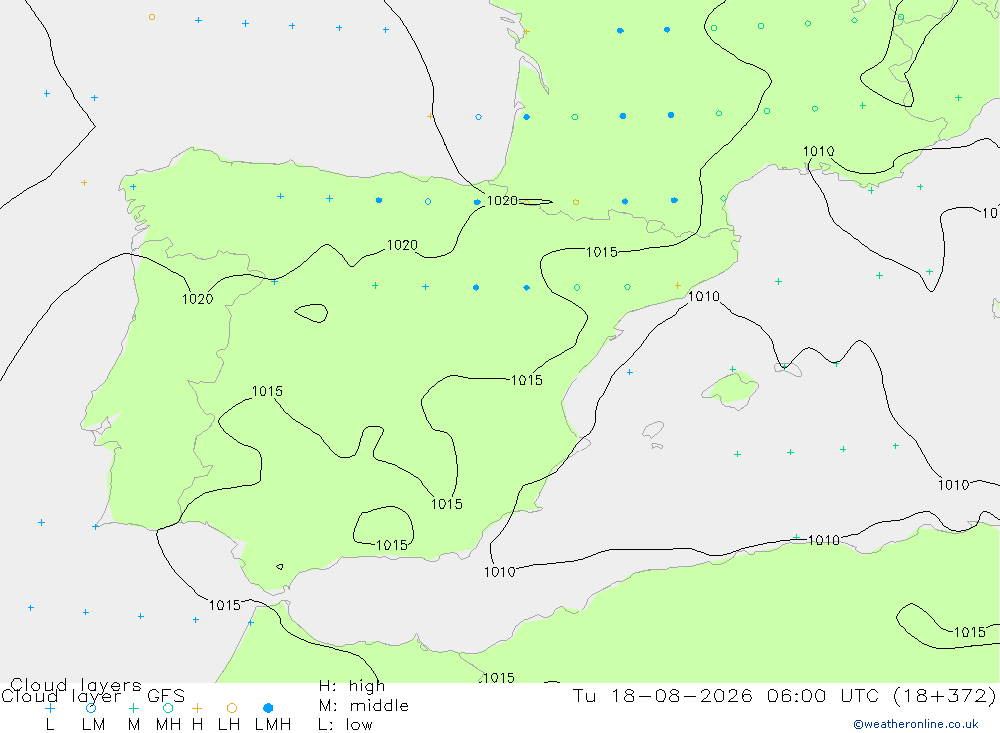Click the filled blue LMH legend dot

coord(268,708)
